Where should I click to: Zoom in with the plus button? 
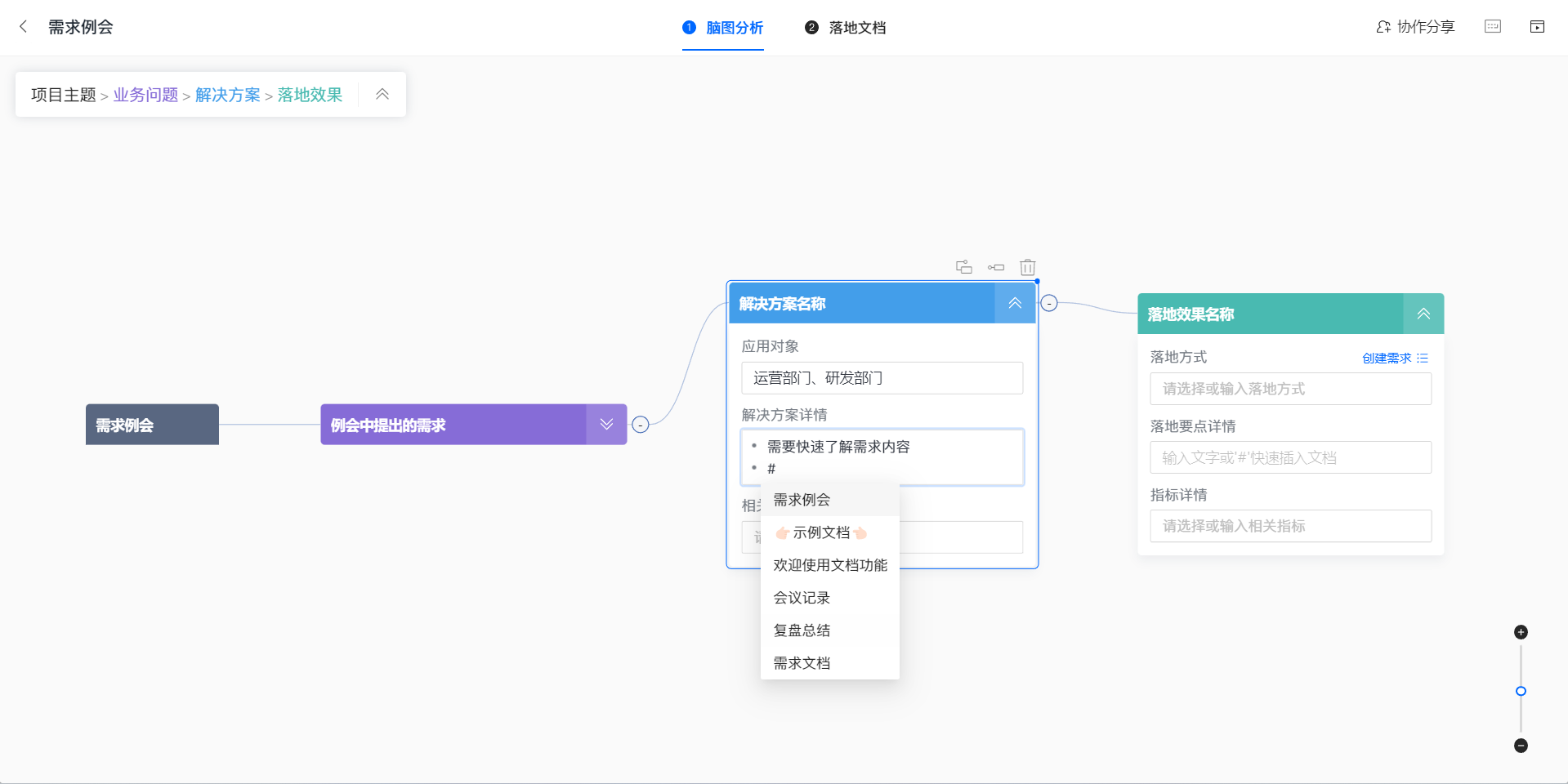coord(1521,632)
